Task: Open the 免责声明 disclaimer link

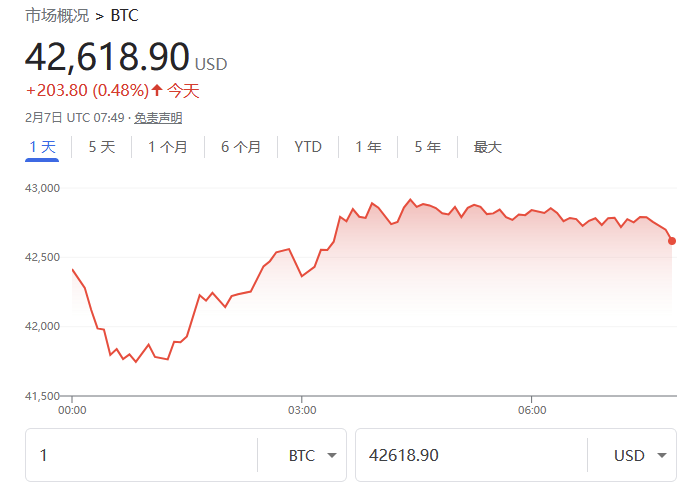Action: [158, 118]
